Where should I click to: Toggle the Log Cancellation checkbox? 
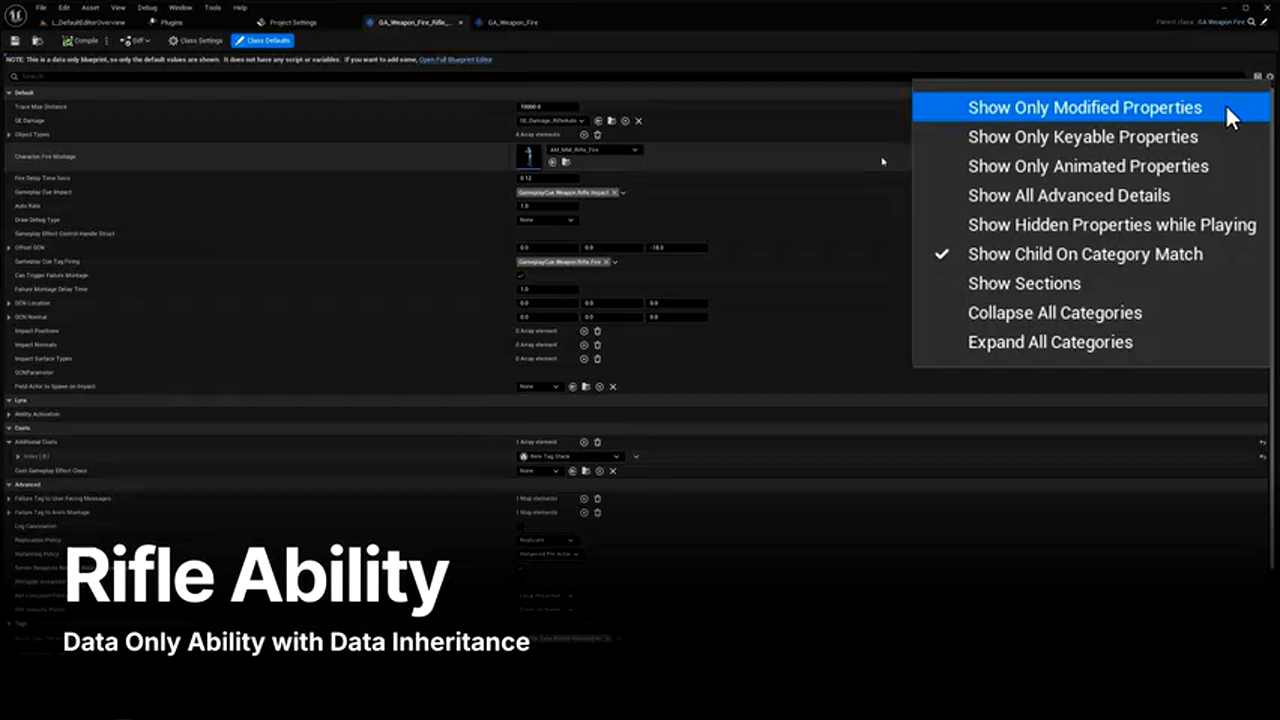[x=520, y=526]
